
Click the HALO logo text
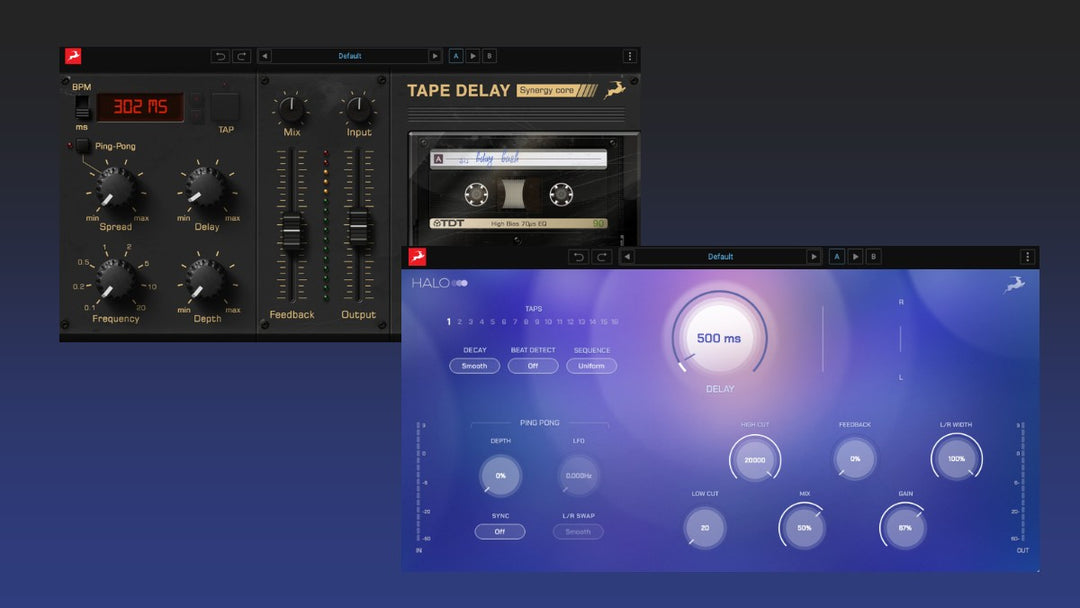[x=439, y=283]
